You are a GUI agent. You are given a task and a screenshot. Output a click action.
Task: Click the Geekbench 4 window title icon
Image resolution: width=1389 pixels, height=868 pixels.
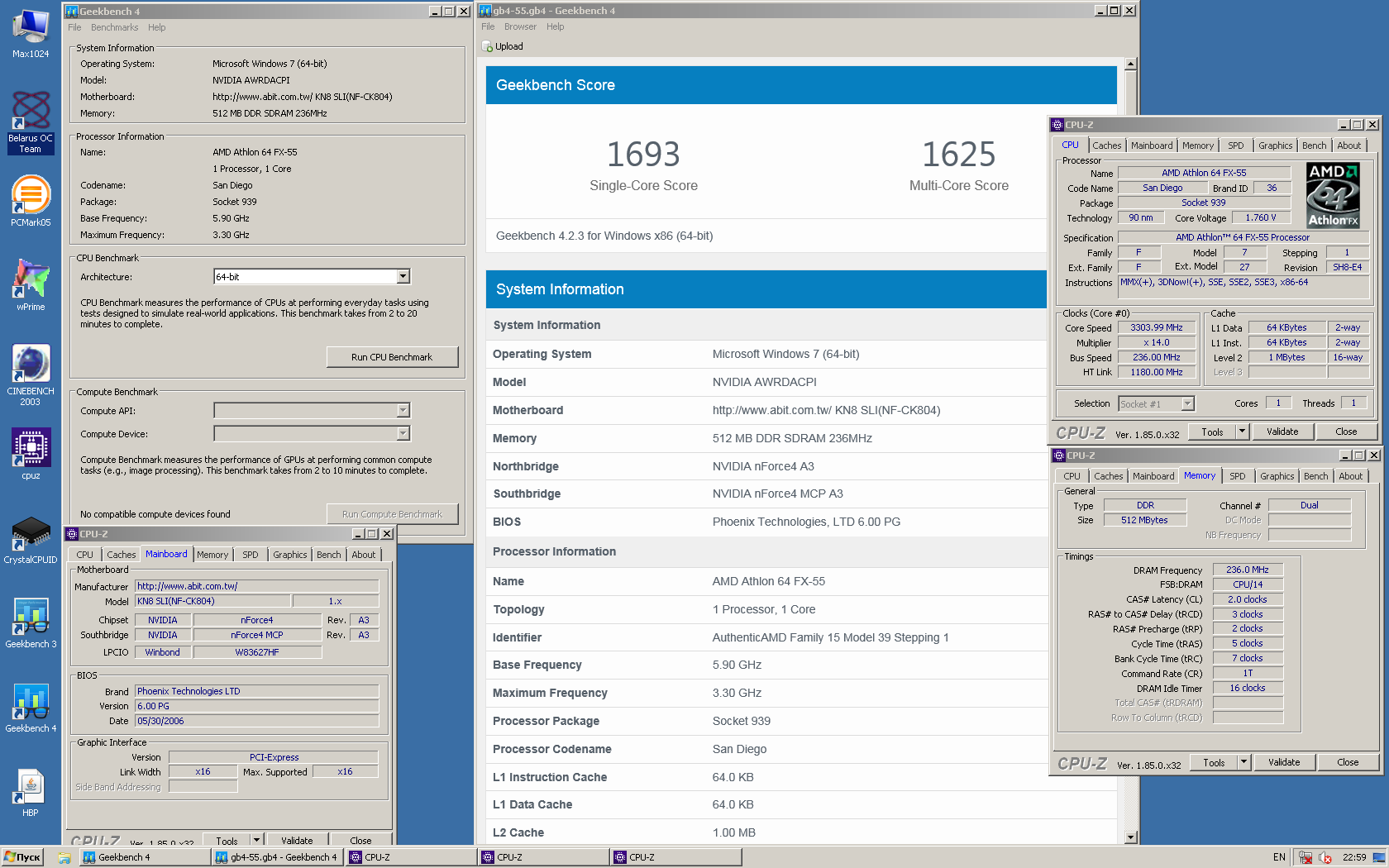71,12
